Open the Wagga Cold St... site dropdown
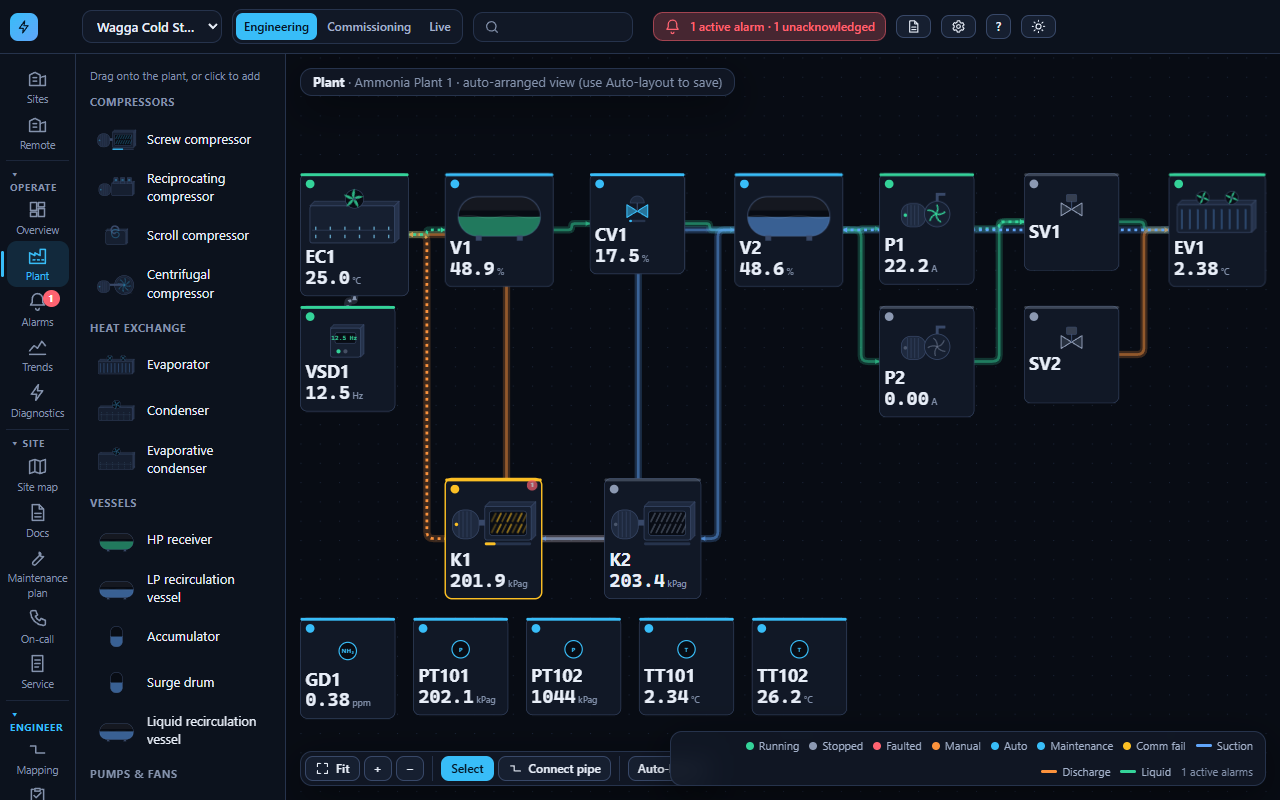1280x800 pixels. click(152, 27)
